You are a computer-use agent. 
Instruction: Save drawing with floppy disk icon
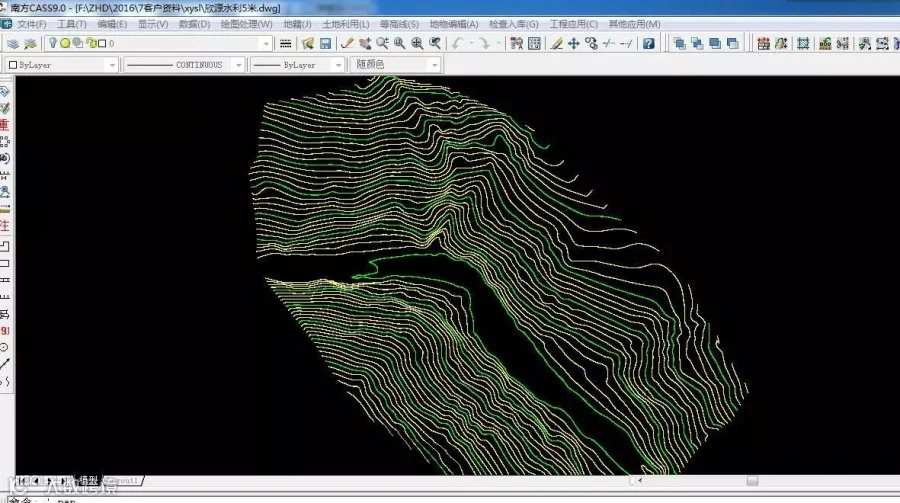click(x=325, y=44)
